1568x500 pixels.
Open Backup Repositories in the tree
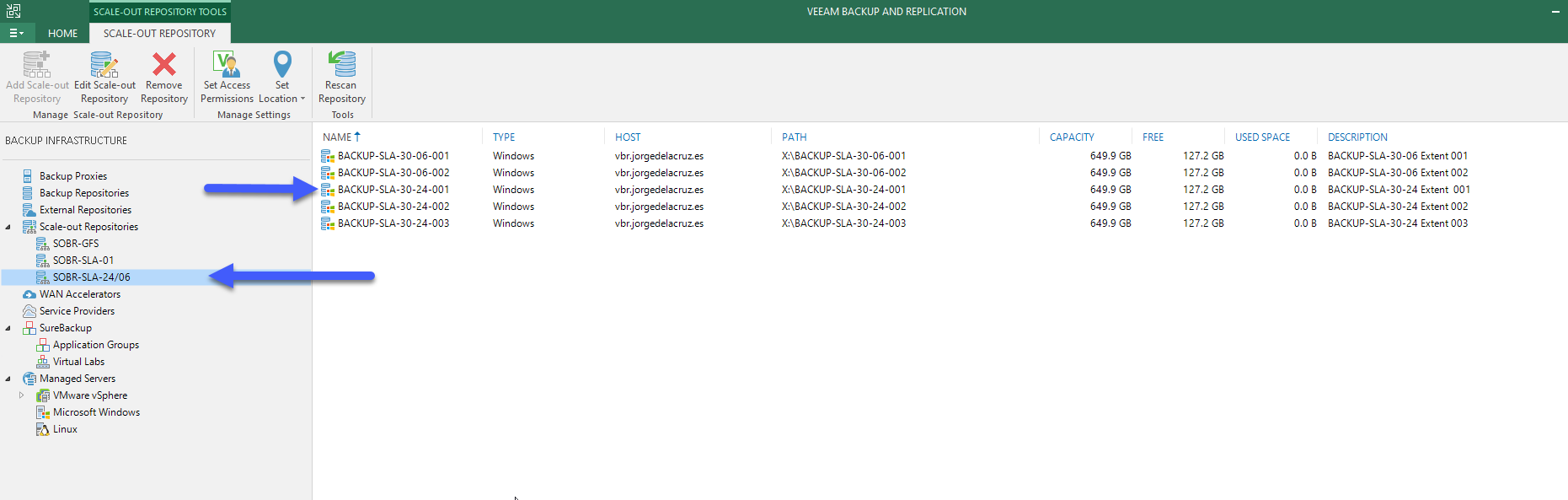84,193
